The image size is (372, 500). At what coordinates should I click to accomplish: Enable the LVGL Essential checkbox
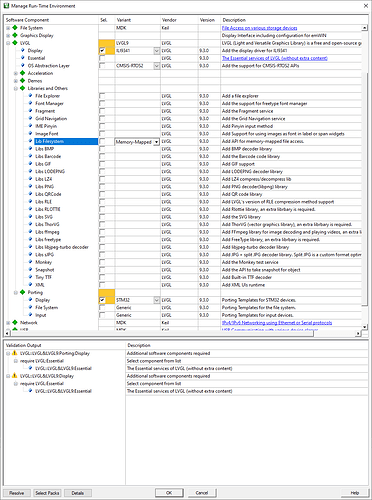[x=102, y=58]
